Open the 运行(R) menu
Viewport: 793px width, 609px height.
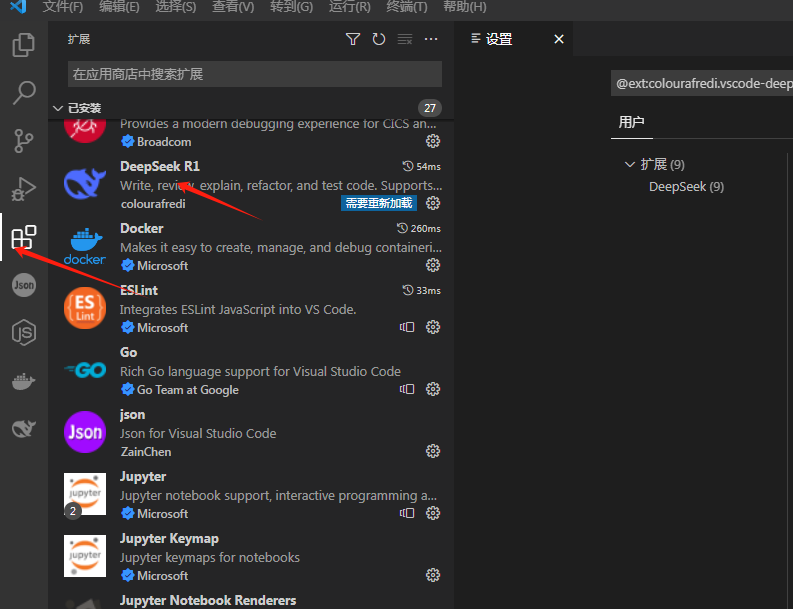coord(349,7)
